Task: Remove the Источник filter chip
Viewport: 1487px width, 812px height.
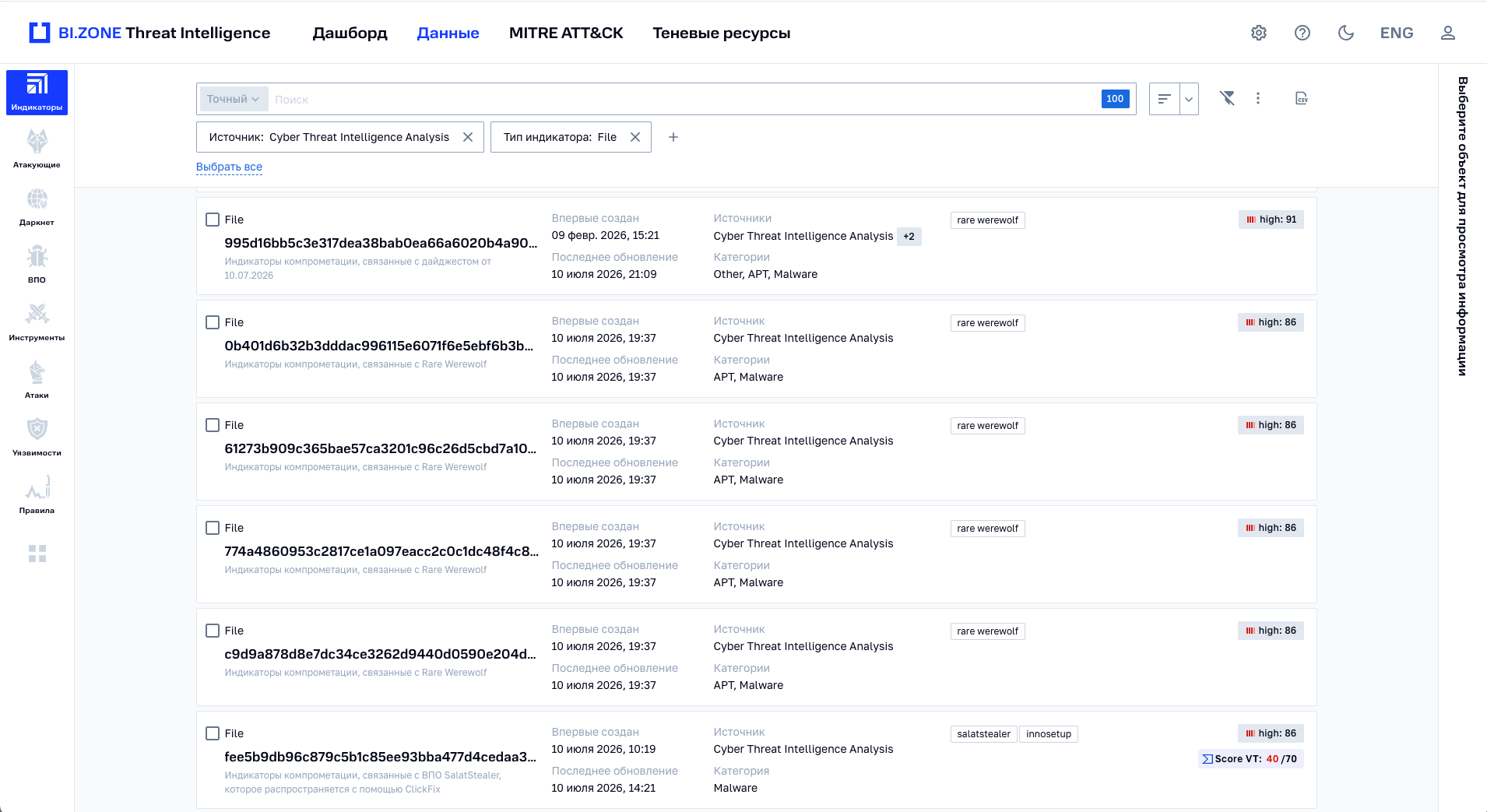Action: (468, 137)
